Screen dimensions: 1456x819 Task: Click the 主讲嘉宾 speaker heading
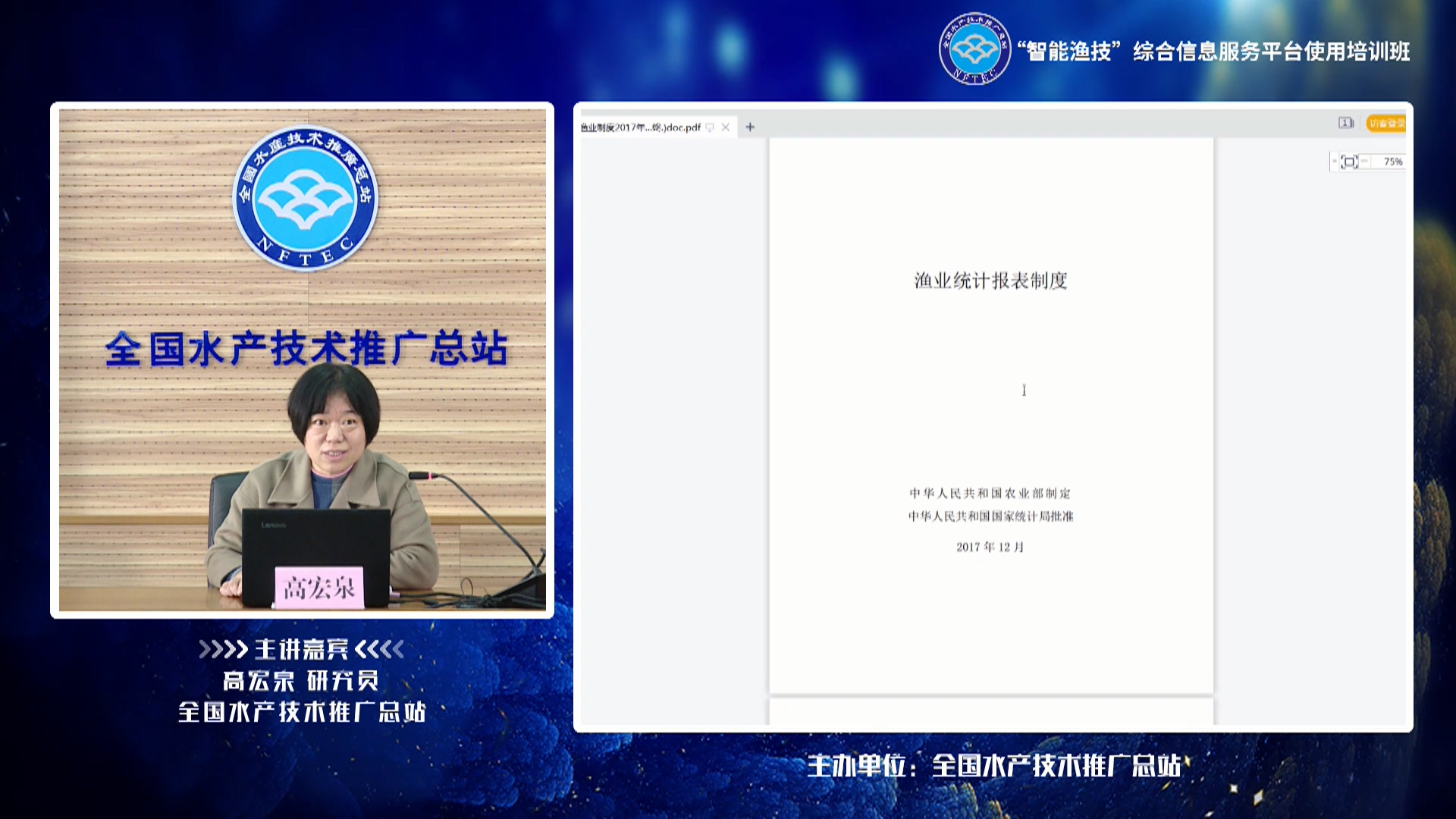302,649
